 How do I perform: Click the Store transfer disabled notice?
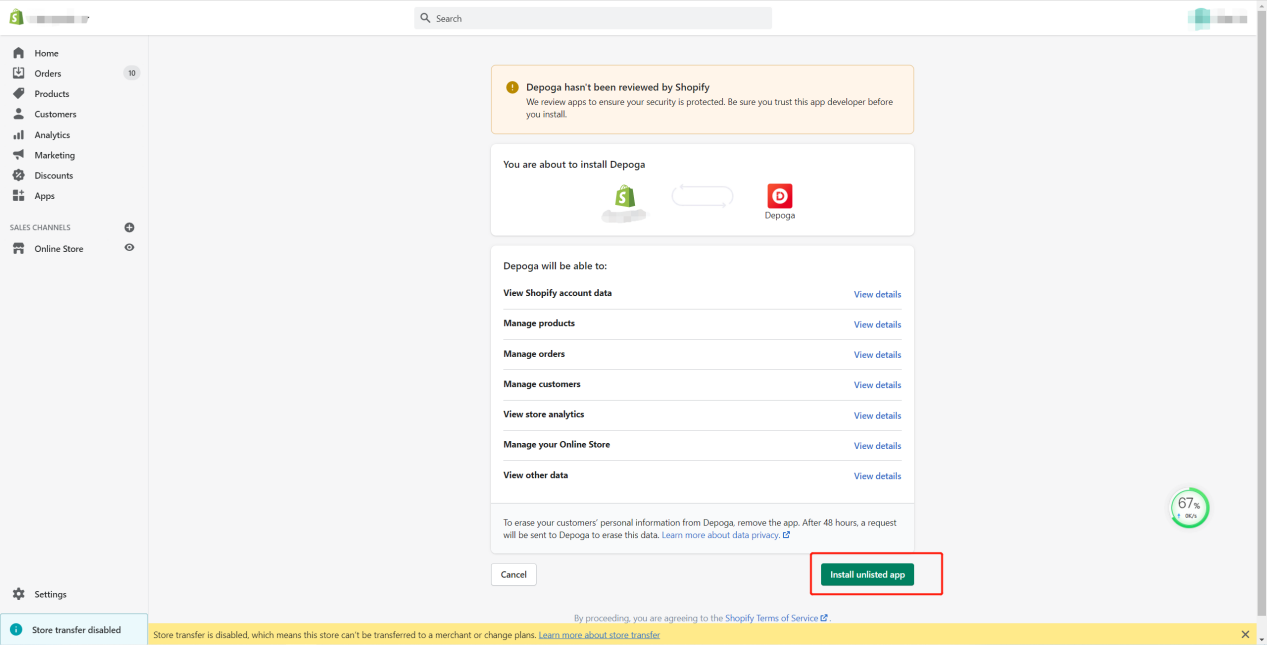[74, 630]
